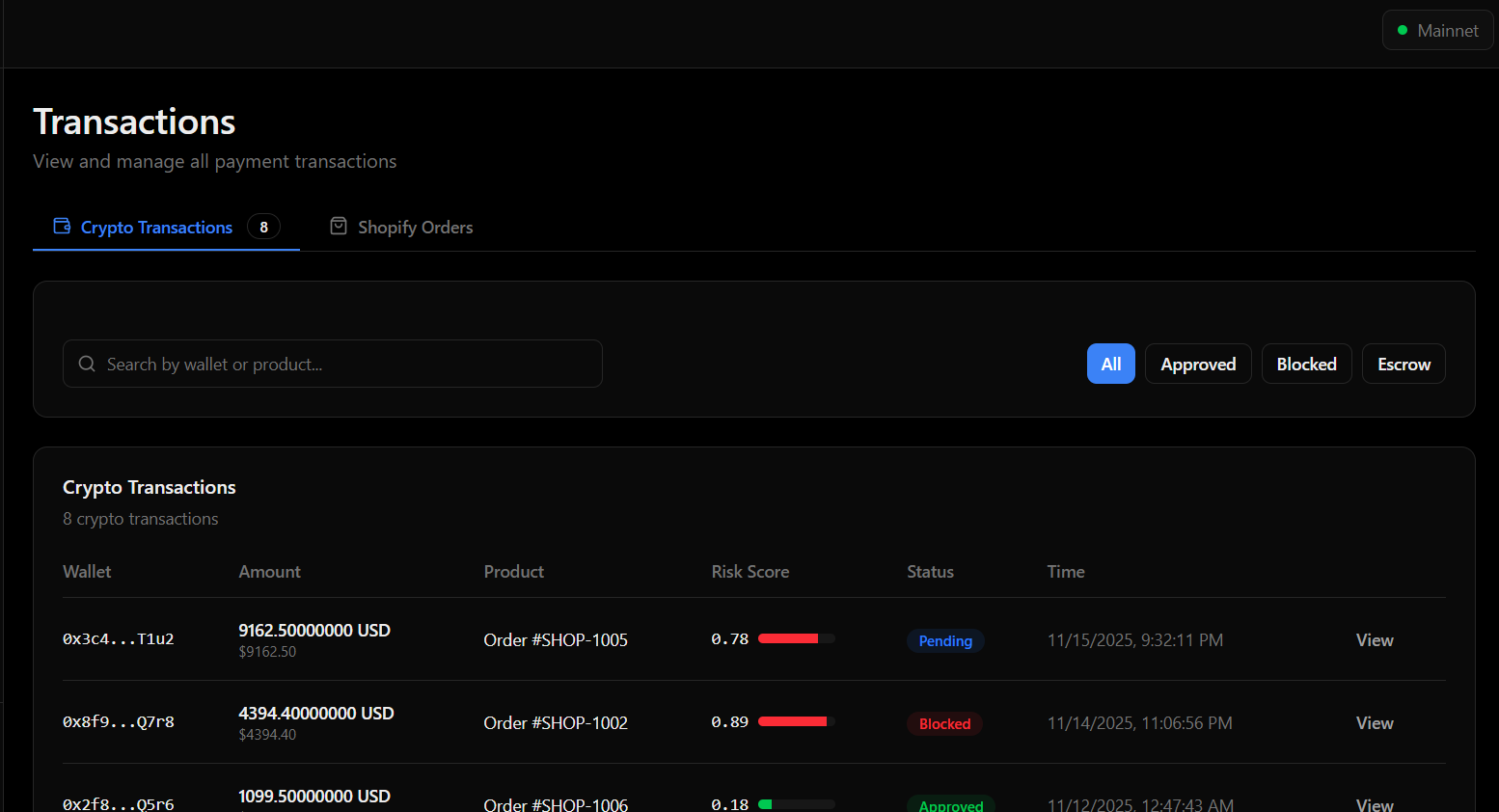Focus the Search by wallet or product field

(x=333, y=364)
